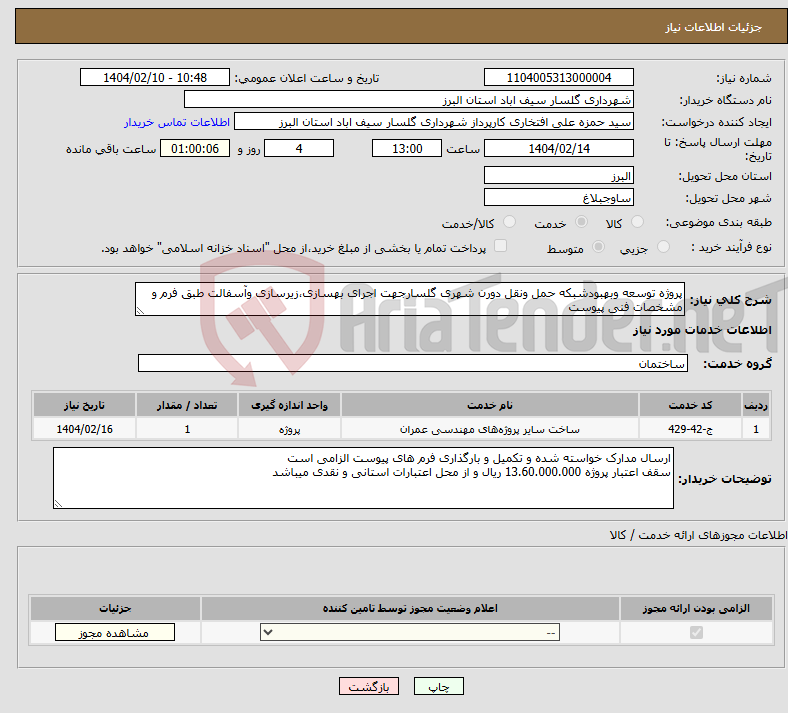Select the جزیی purchase type radio
Image resolution: width=788 pixels, height=713 pixels.
coord(663,247)
